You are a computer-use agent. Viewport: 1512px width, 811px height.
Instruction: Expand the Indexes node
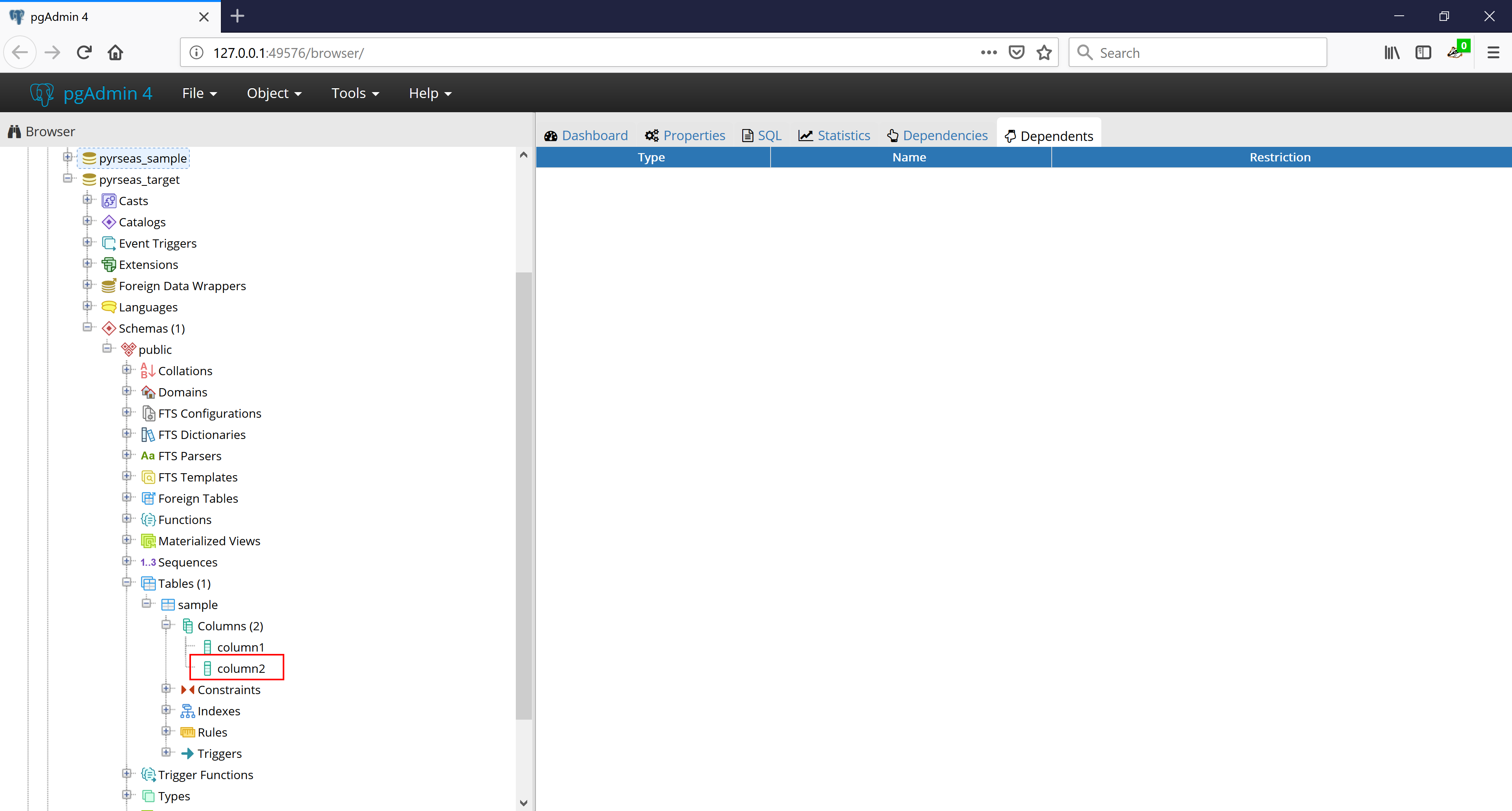click(165, 709)
